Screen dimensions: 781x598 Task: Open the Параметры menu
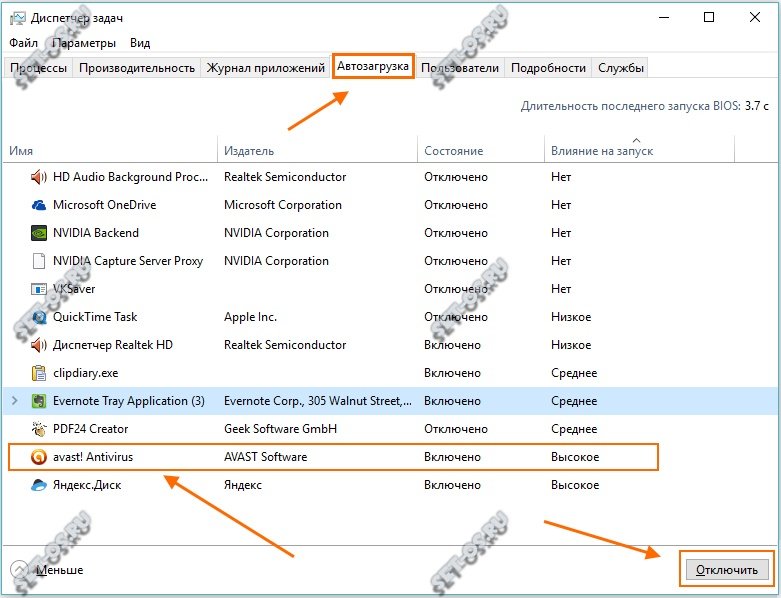(84, 43)
